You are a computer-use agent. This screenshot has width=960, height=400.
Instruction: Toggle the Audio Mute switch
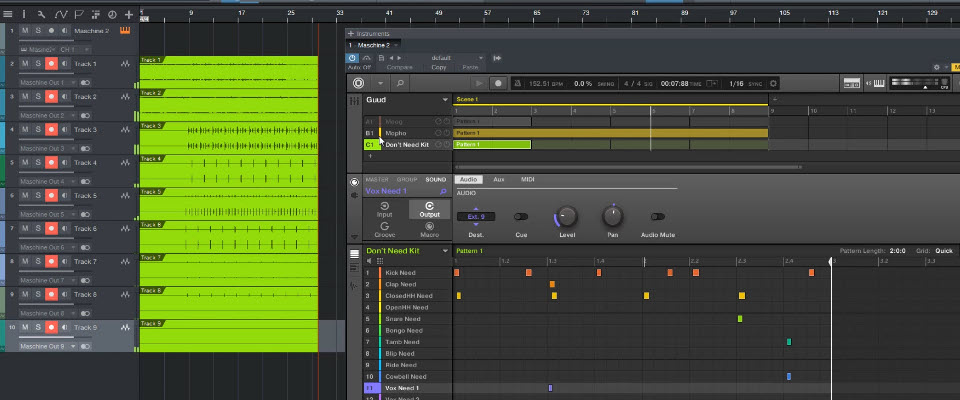[658, 217]
